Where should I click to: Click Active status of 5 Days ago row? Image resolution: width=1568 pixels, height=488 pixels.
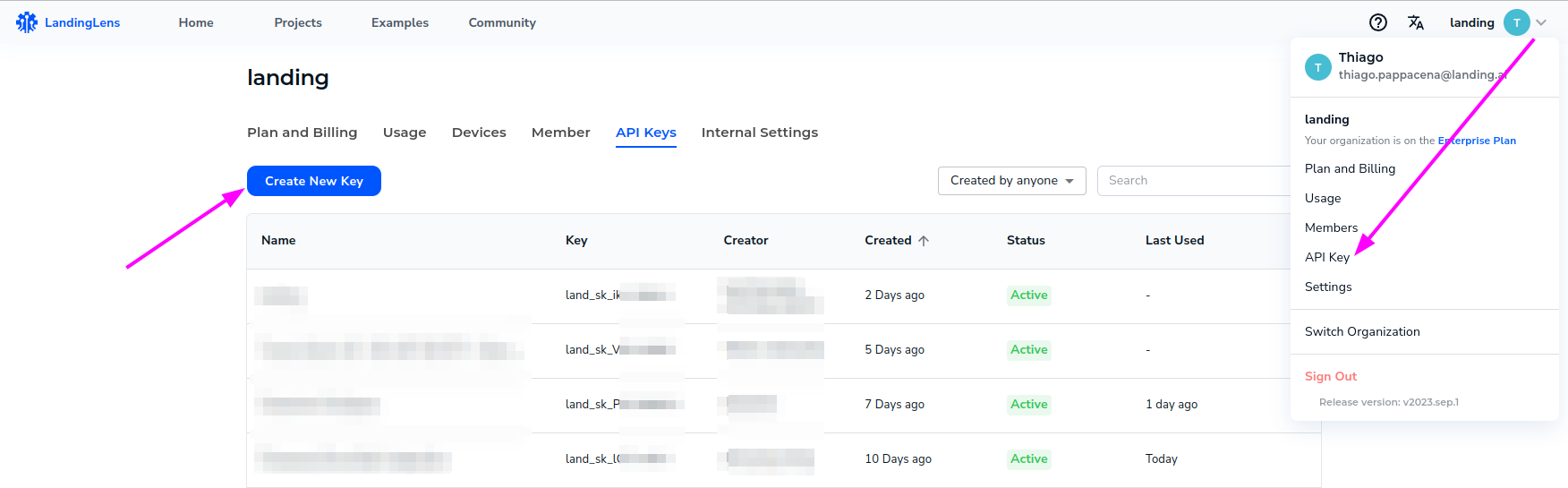coord(1029,350)
